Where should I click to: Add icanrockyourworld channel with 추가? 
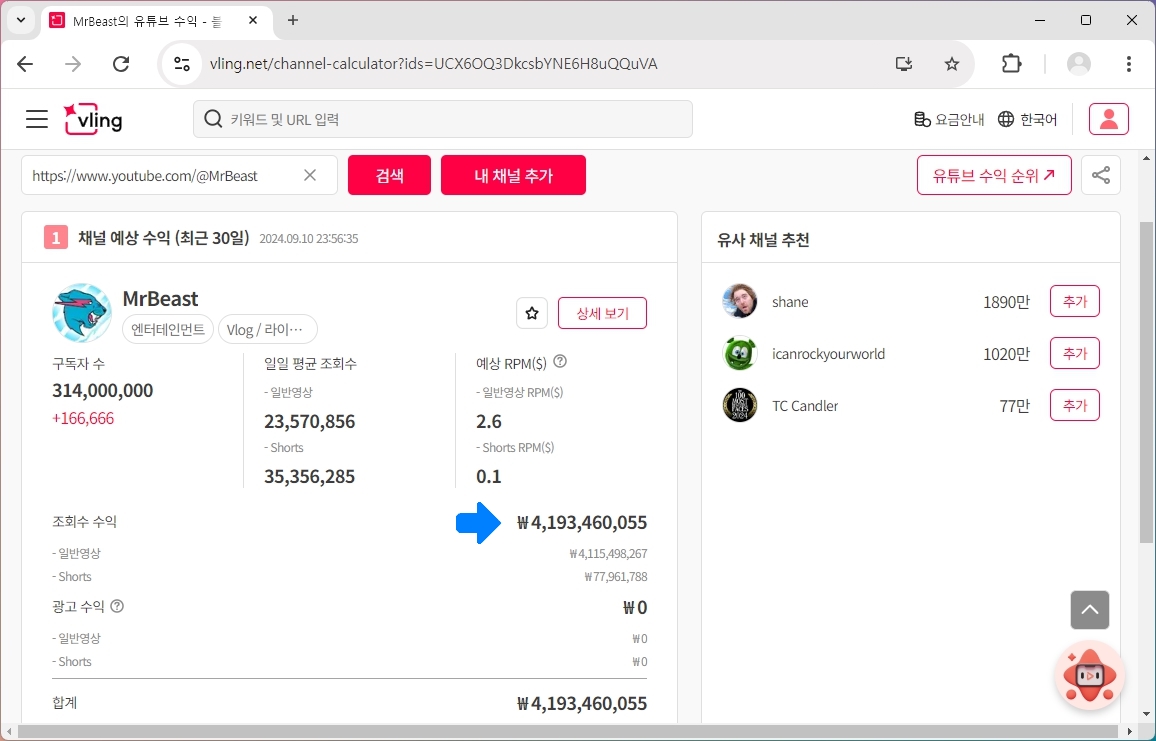coord(1074,353)
